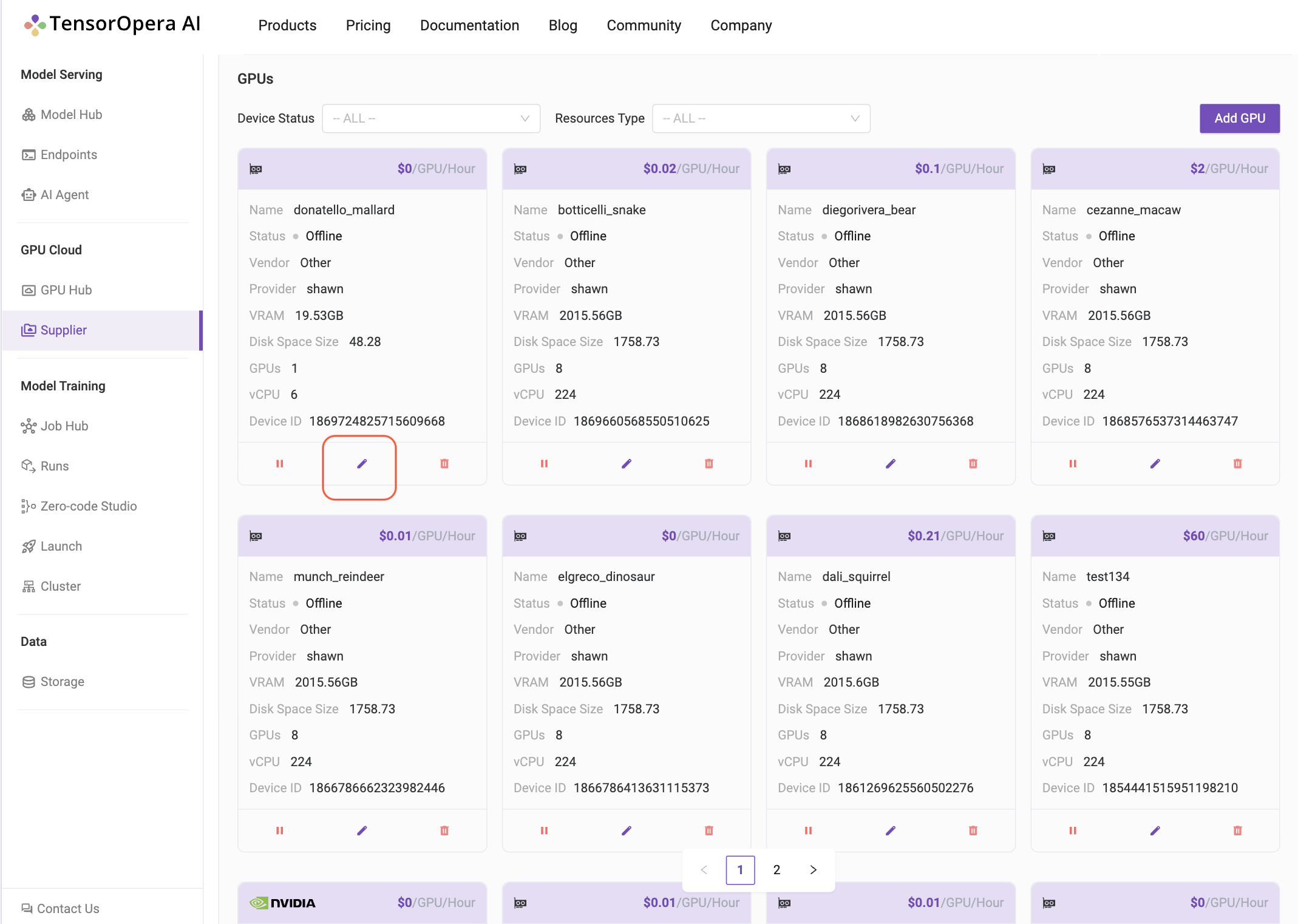Pause the dali_squirrel device
Image resolution: width=1298 pixels, height=924 pixels.
[809, 831]
